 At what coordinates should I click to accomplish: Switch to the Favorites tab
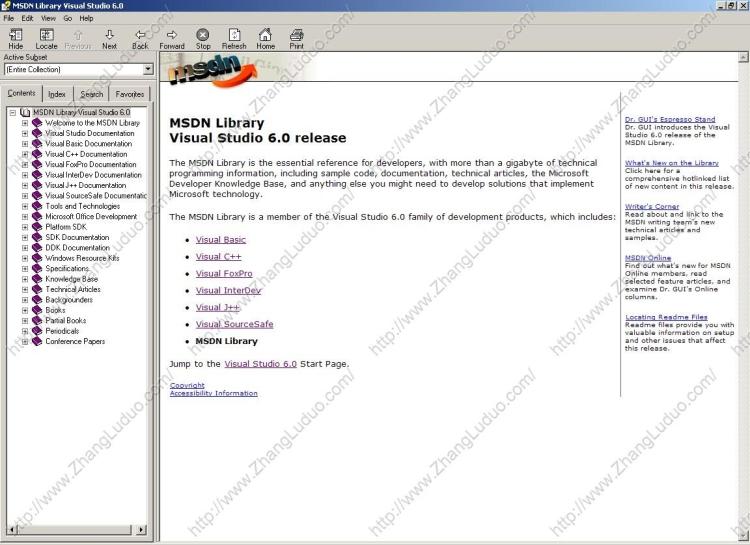[130, 94]
